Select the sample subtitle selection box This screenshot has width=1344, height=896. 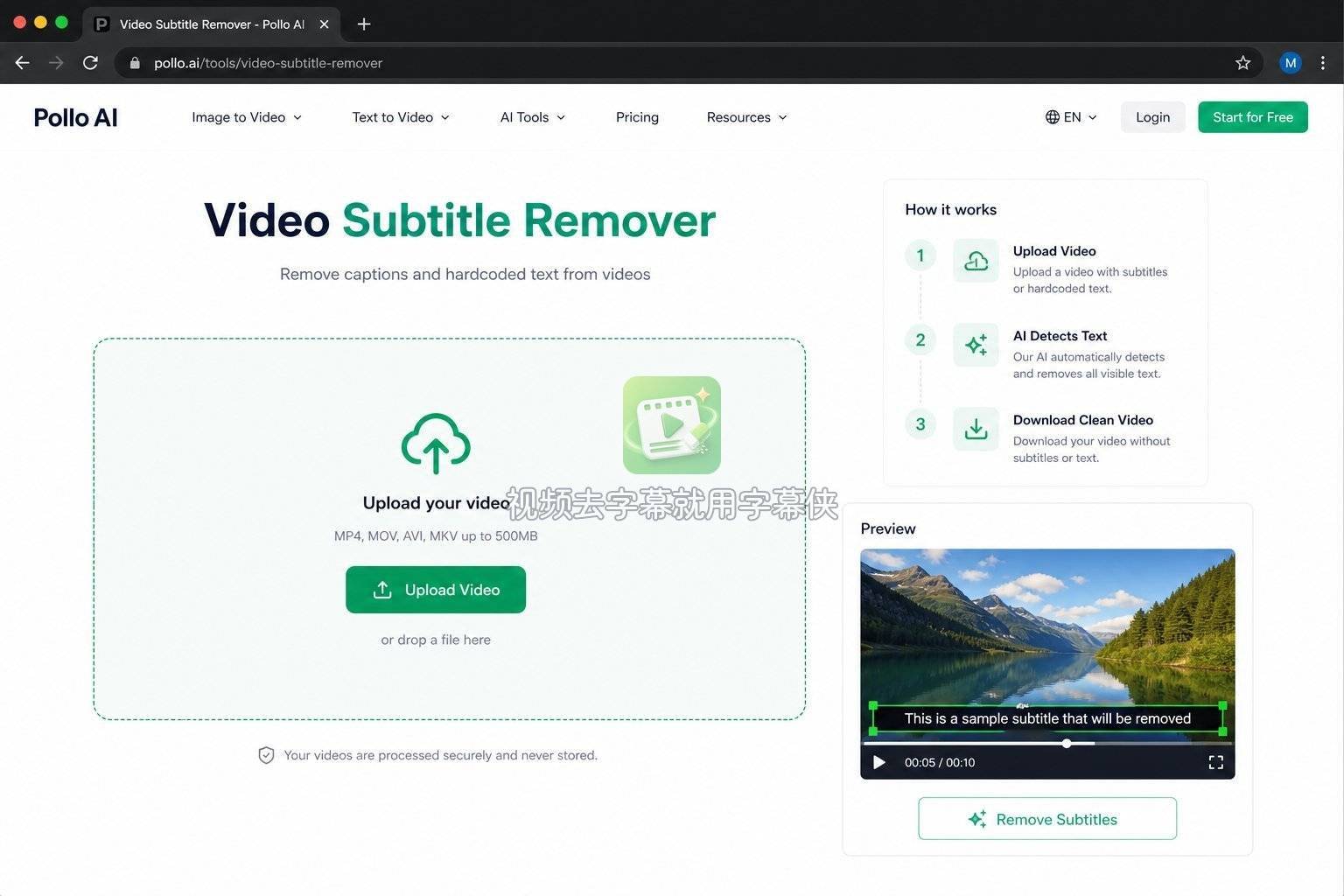(1047, 718)
